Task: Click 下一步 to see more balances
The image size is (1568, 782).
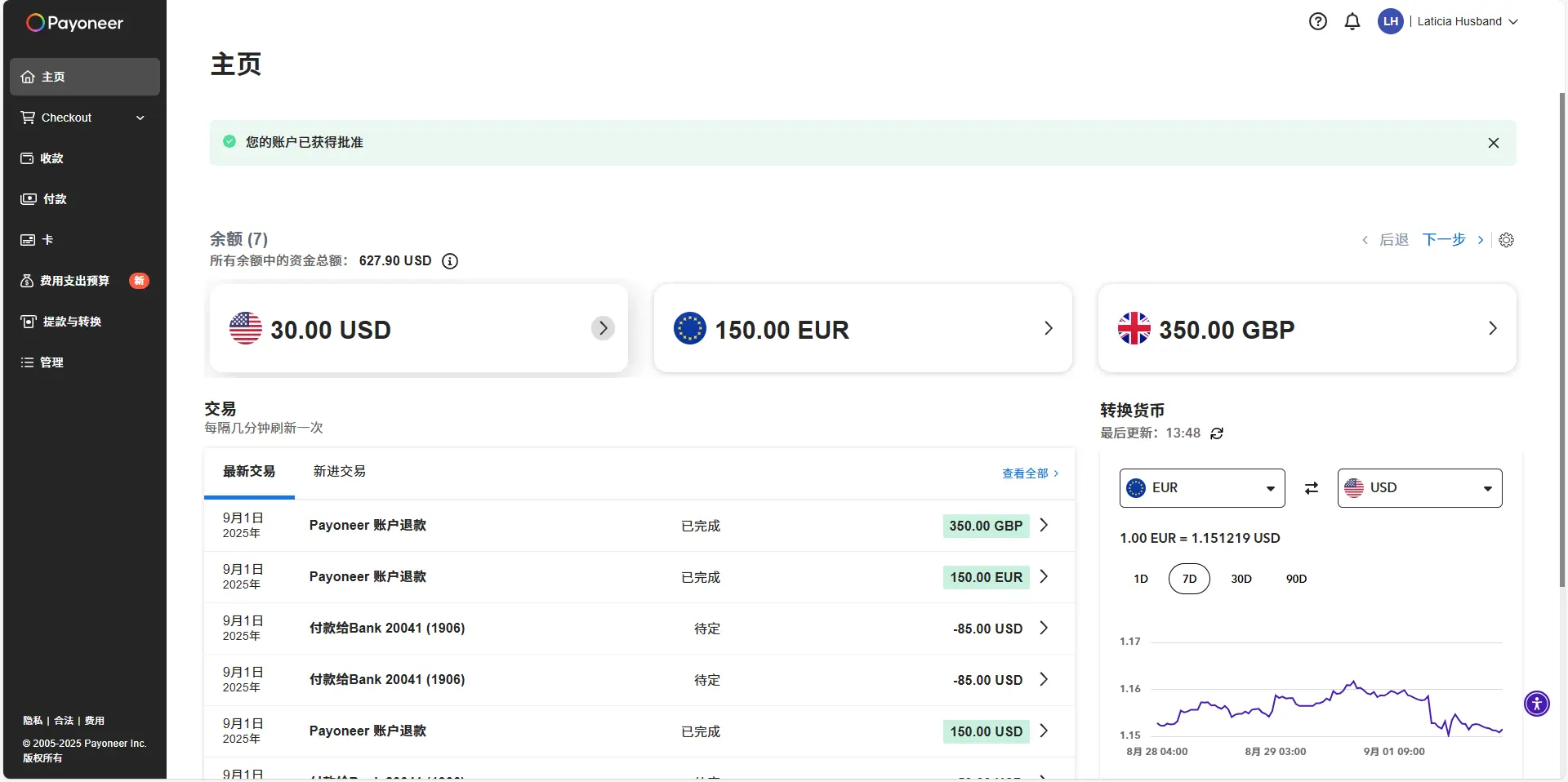Action: click(1453, 240)
